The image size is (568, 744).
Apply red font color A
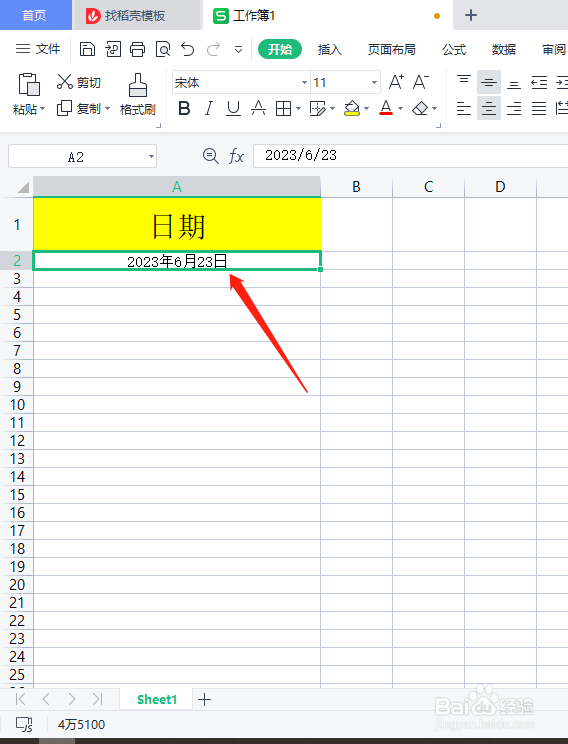point(386,108)
